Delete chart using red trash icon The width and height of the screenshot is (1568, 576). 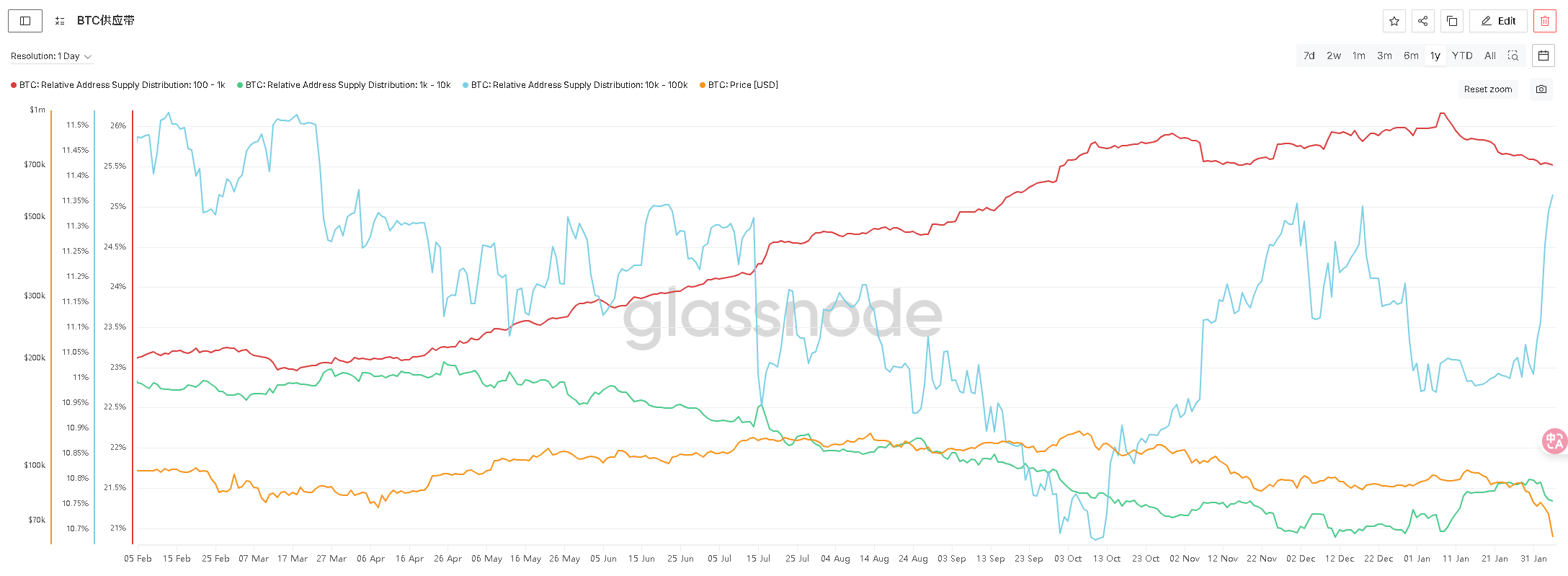1545,21
